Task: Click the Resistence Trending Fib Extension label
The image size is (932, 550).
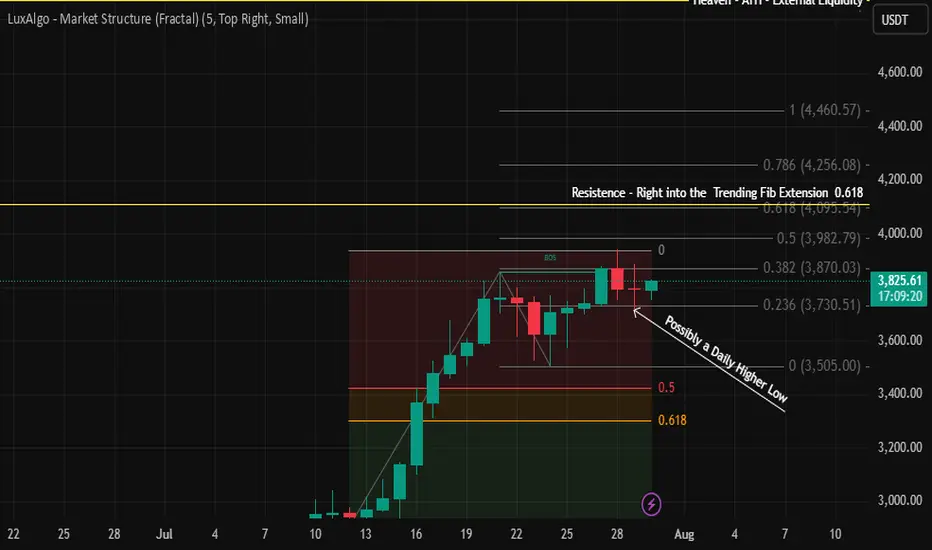Action: (x=717, y=193)
